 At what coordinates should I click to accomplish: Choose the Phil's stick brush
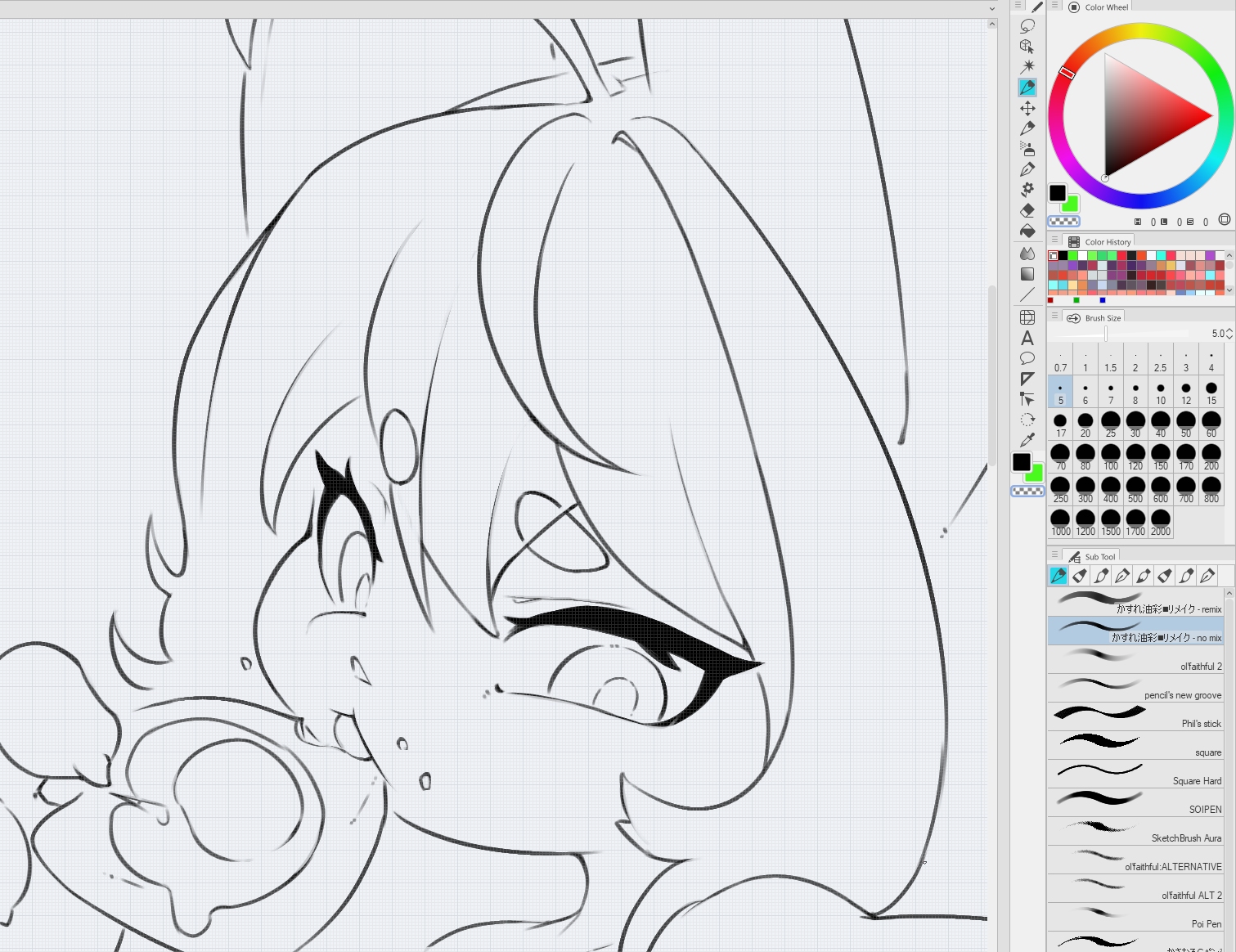pos(1135,717)
